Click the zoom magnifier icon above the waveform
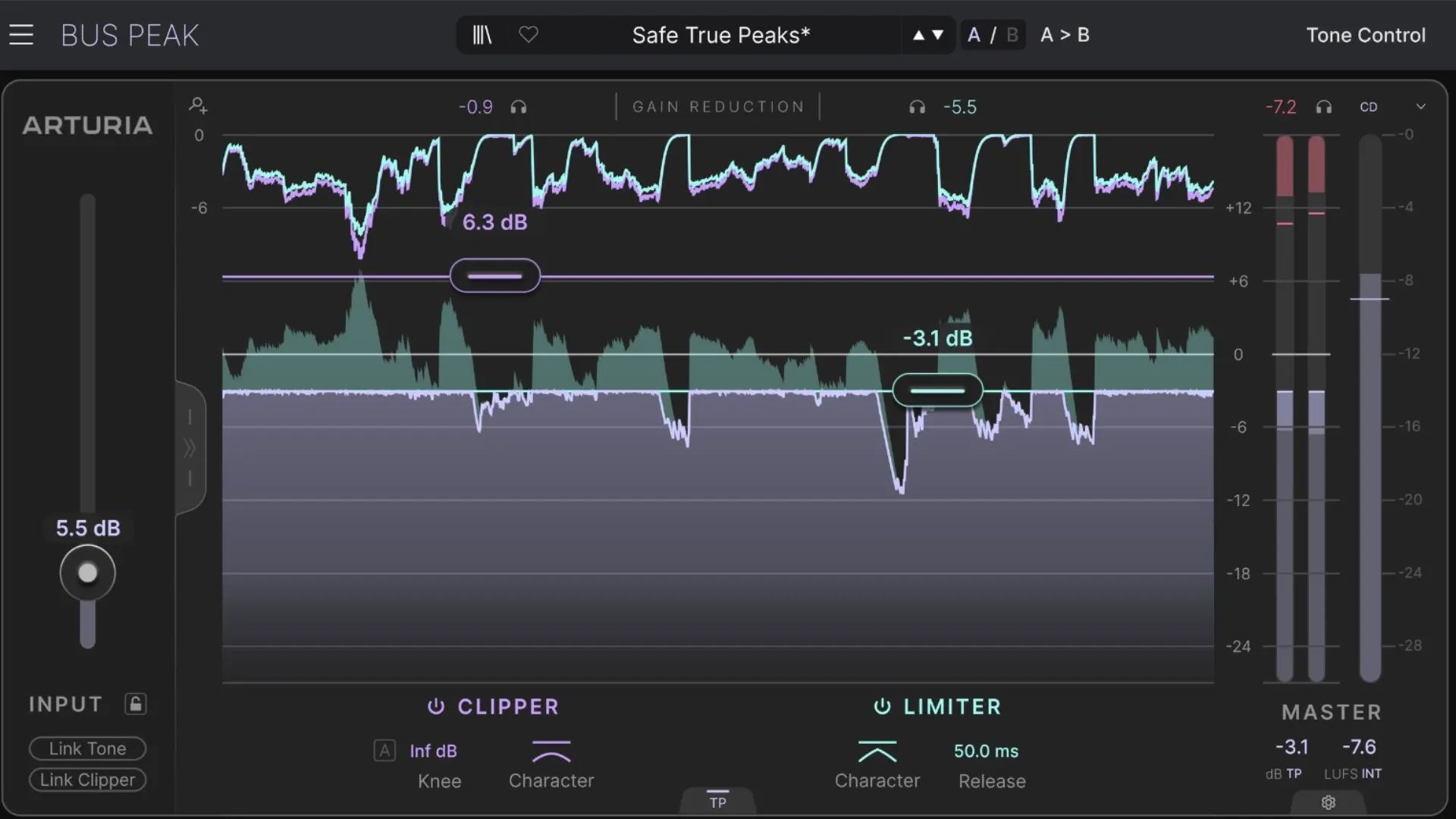This screenshot has height=819, width=1456. pos(197,105)
